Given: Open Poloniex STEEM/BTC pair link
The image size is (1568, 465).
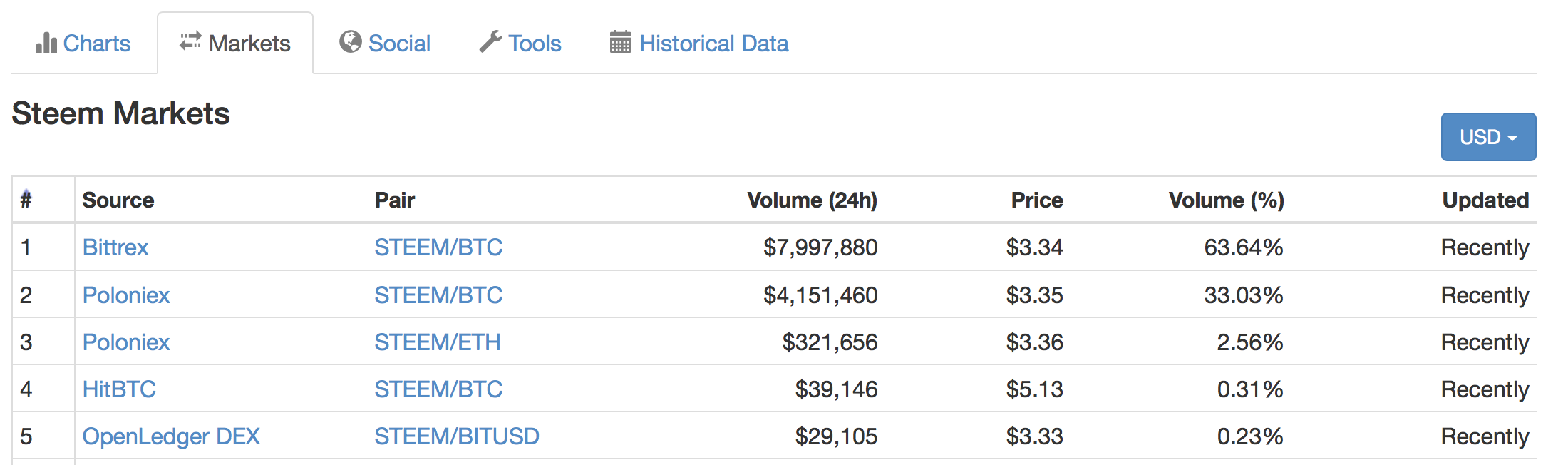Looking at the screenshot, I should coord(438,295).
